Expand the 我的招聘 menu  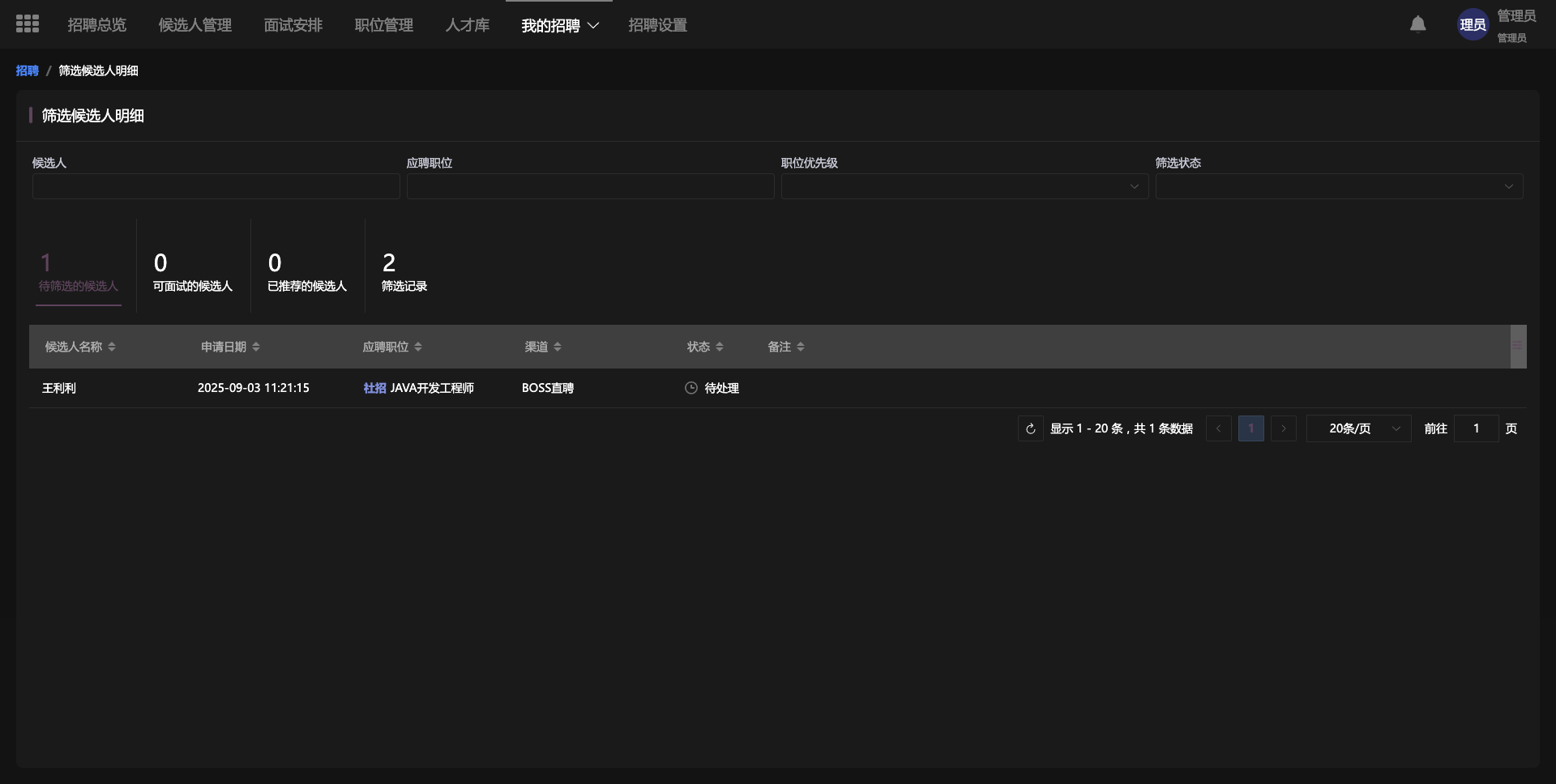point(559,25)
